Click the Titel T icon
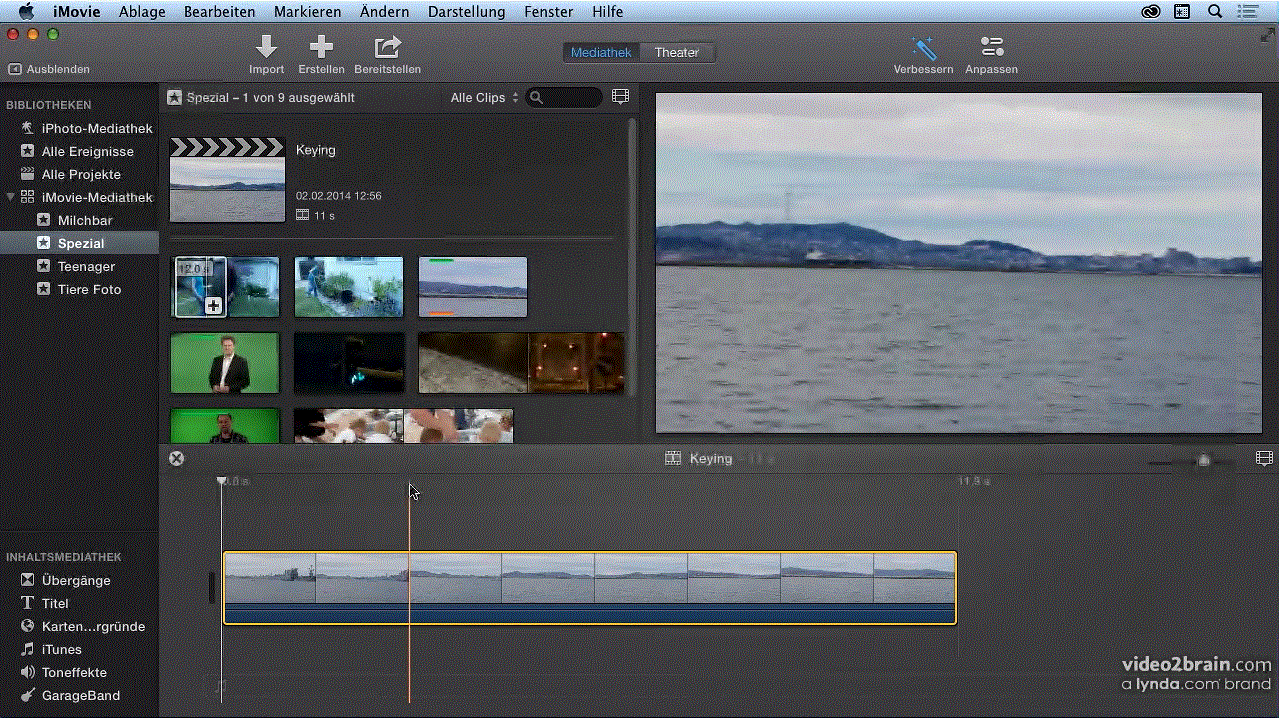 [x=28, y=603]
